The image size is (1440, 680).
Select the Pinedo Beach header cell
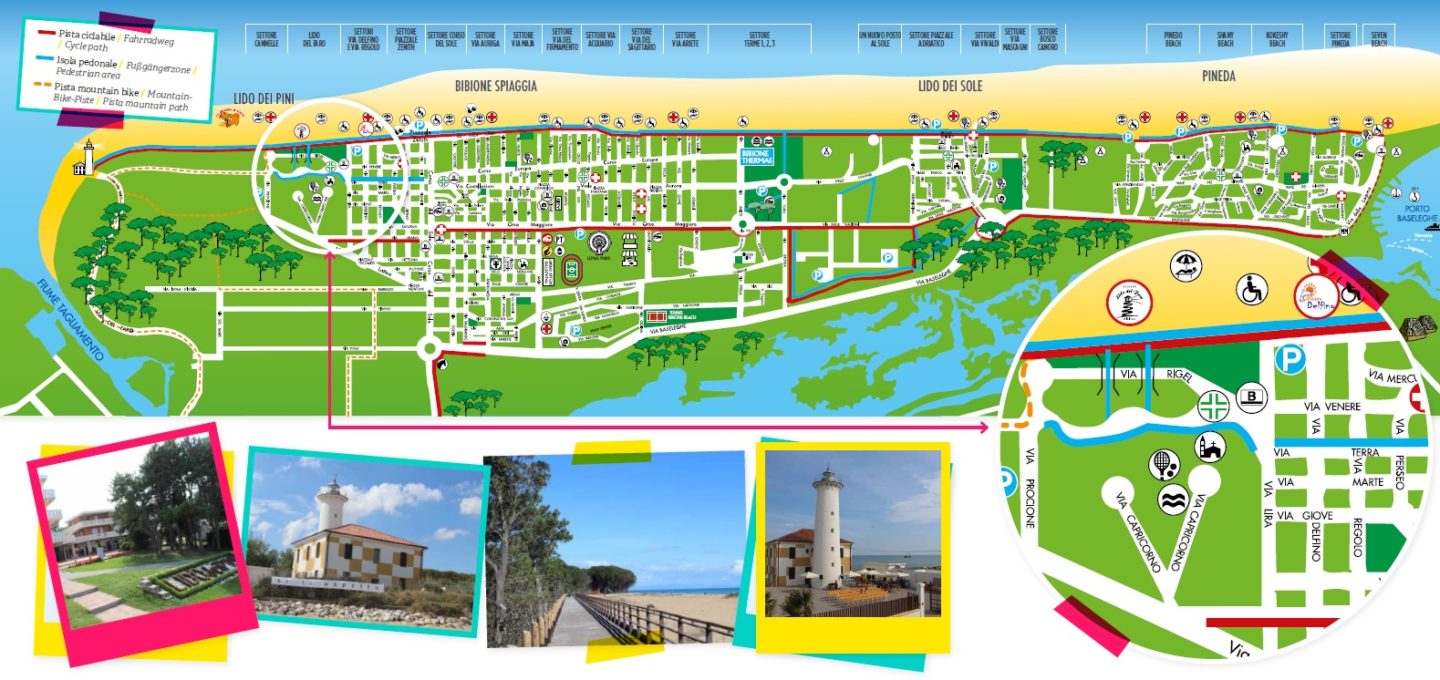click(x=1173, y=39)
